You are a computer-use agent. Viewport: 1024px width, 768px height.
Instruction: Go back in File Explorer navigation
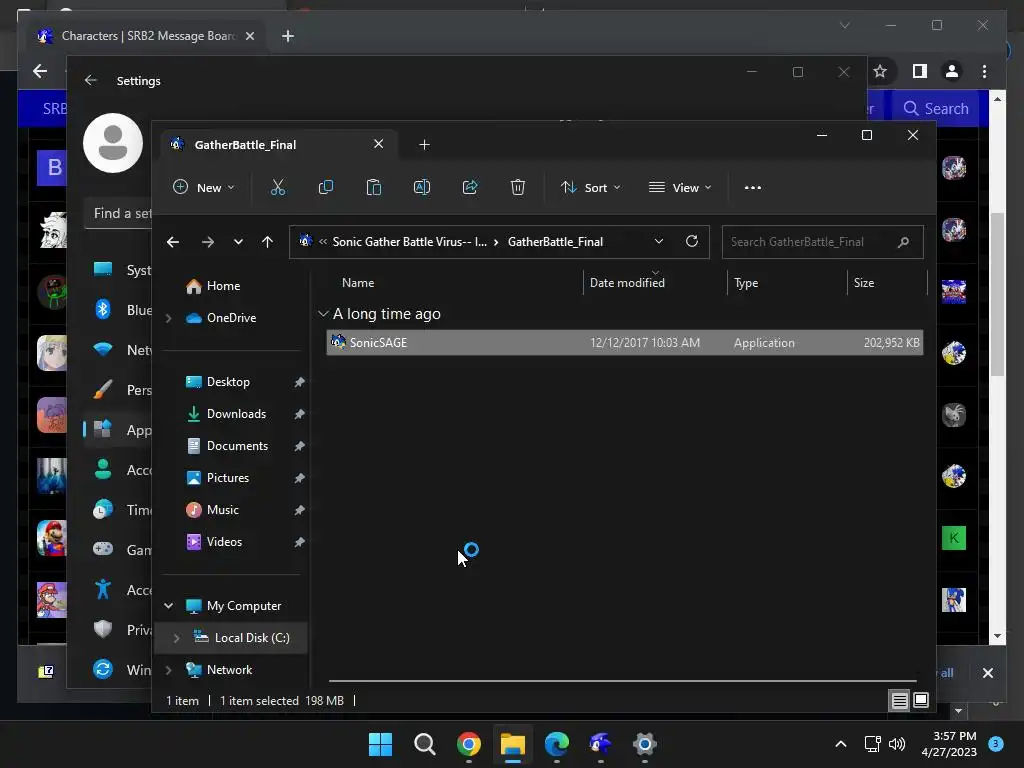coord(173,242)
